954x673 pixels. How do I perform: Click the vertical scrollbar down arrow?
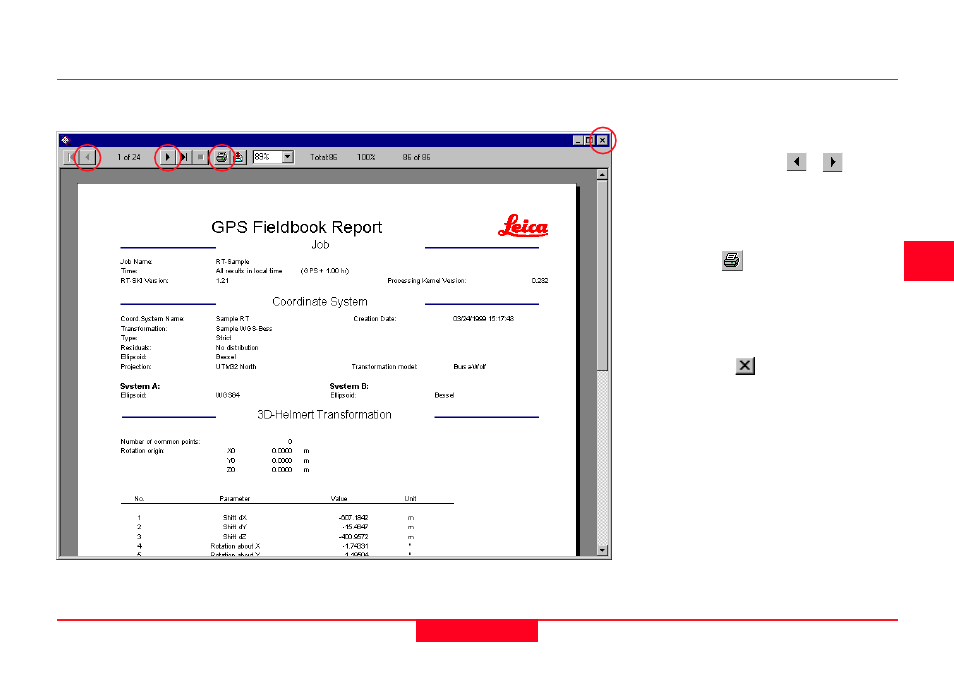coord(602,550)
